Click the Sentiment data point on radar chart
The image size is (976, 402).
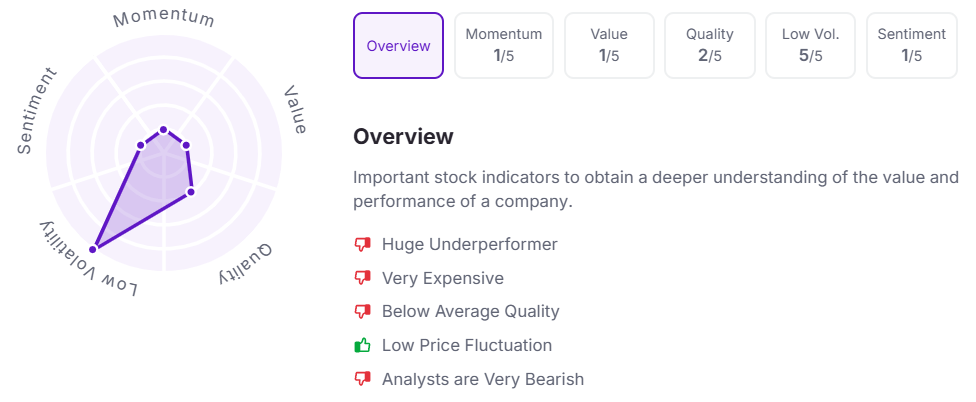[141, 145]
